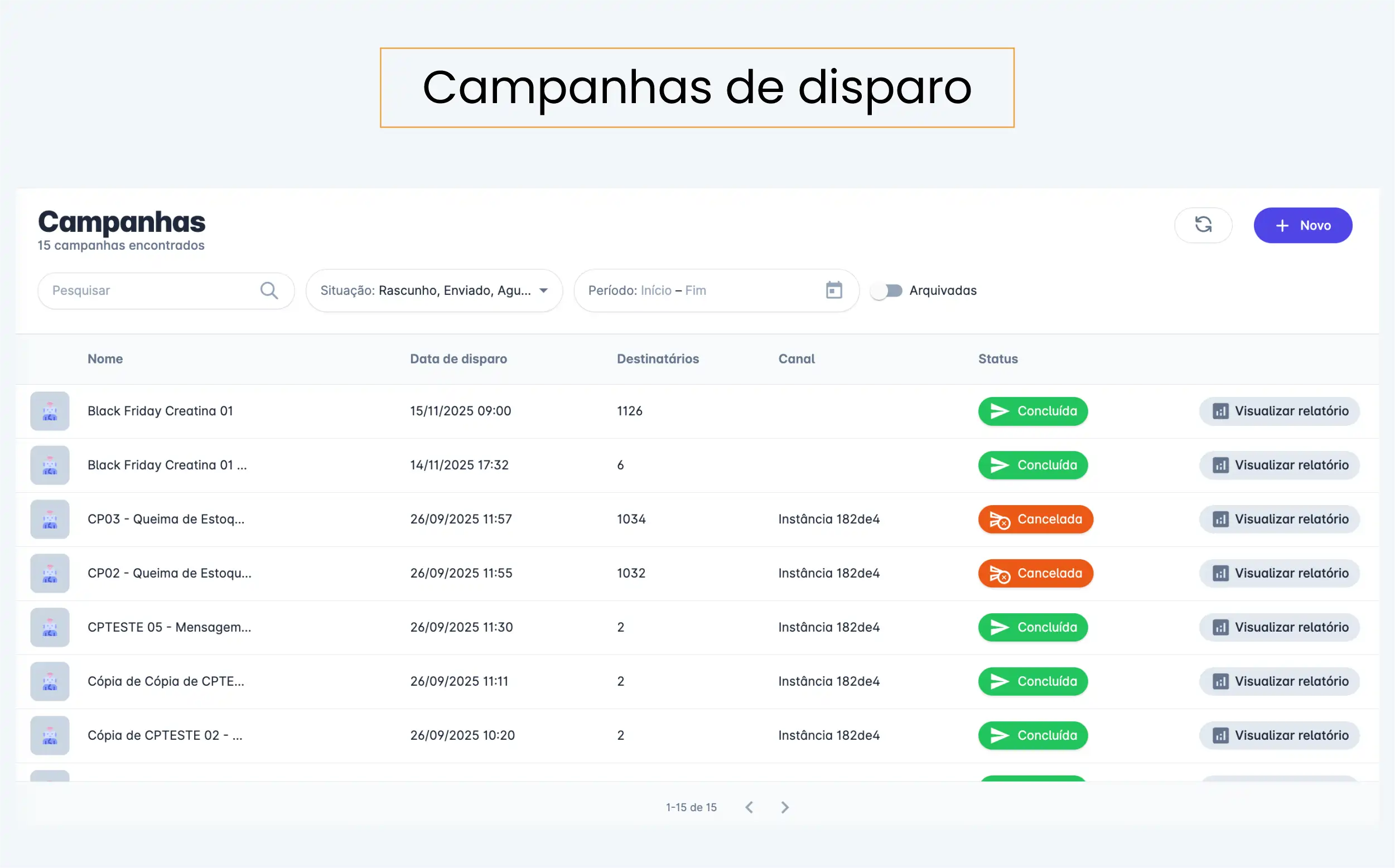Viewport: 1395px width, 868px height.
Task: Click the plus icon on the Novo button
Action: pos(1281,225)
